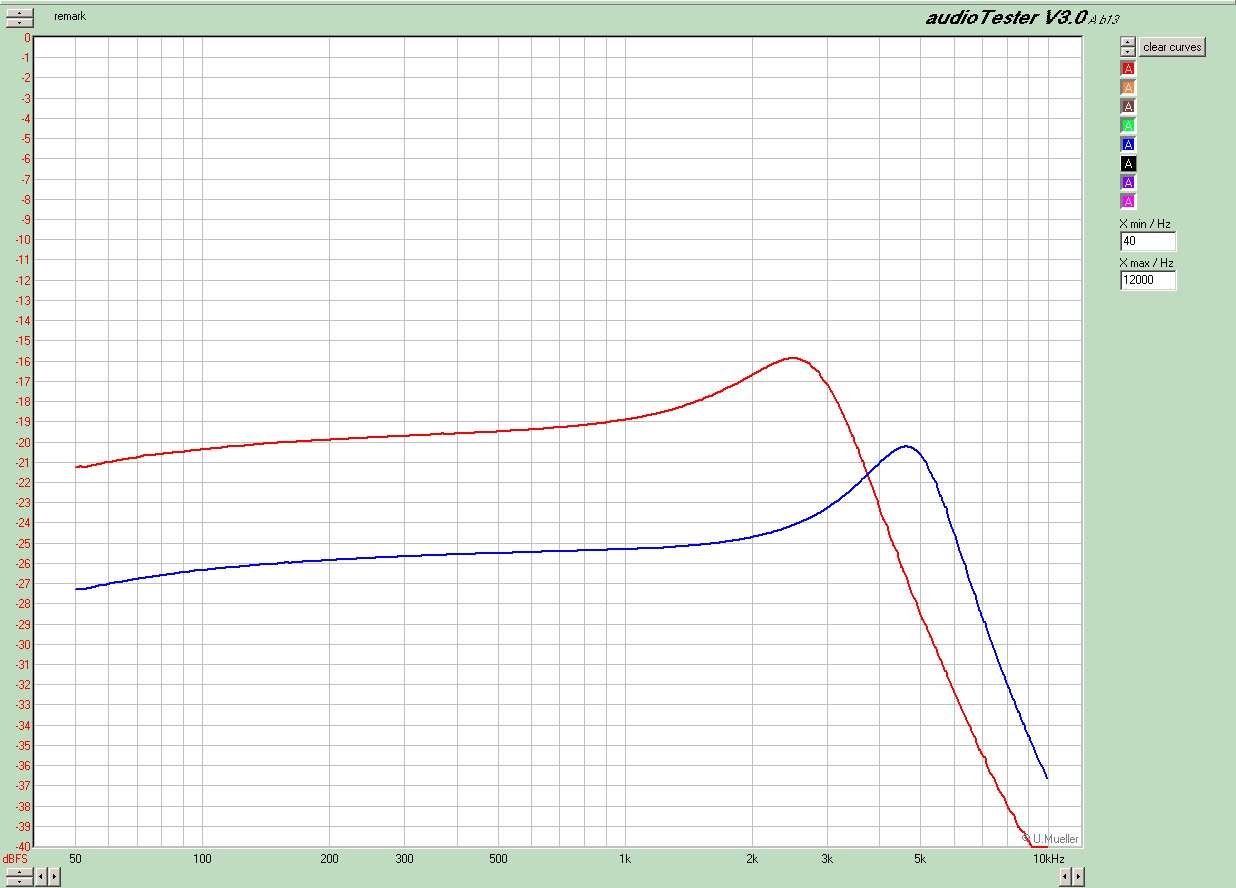Click up arrow of top-left Y-axis stepper
1236x888 pixels.
19,13
